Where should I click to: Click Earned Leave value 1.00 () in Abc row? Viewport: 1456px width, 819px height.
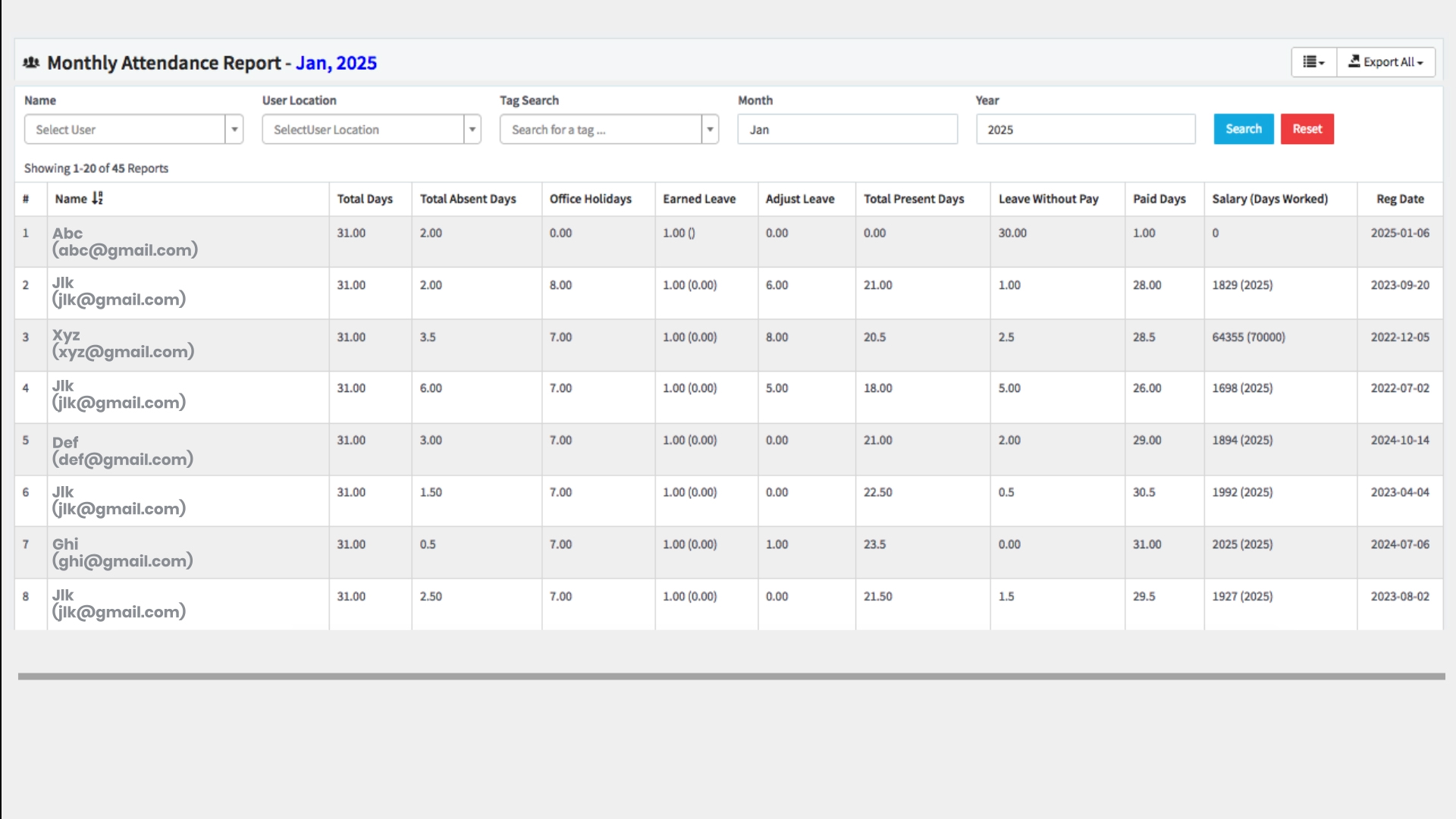pos(679,234)
